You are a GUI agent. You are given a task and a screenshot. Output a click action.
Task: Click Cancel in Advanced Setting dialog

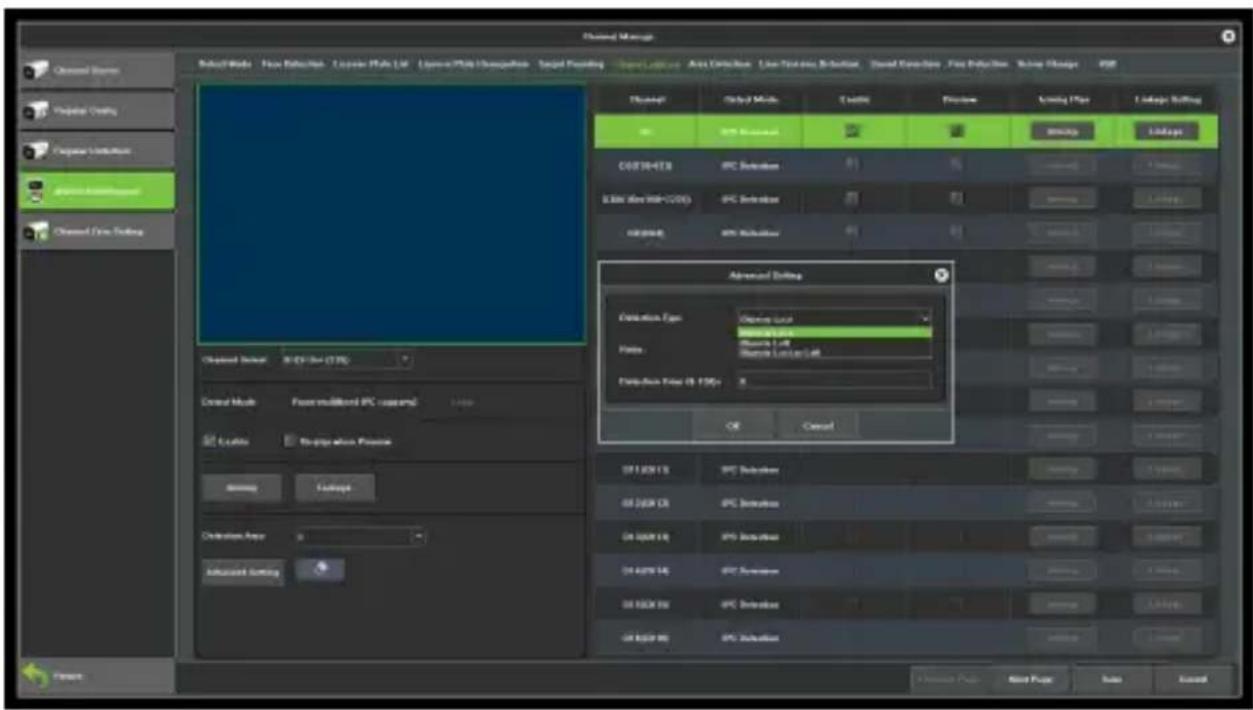[817, 425]
